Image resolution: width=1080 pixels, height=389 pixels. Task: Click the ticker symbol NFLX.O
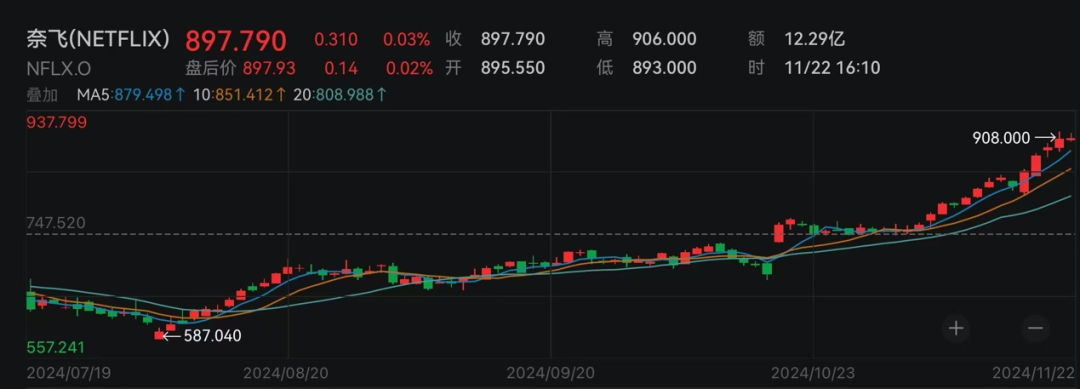[59, 68]
